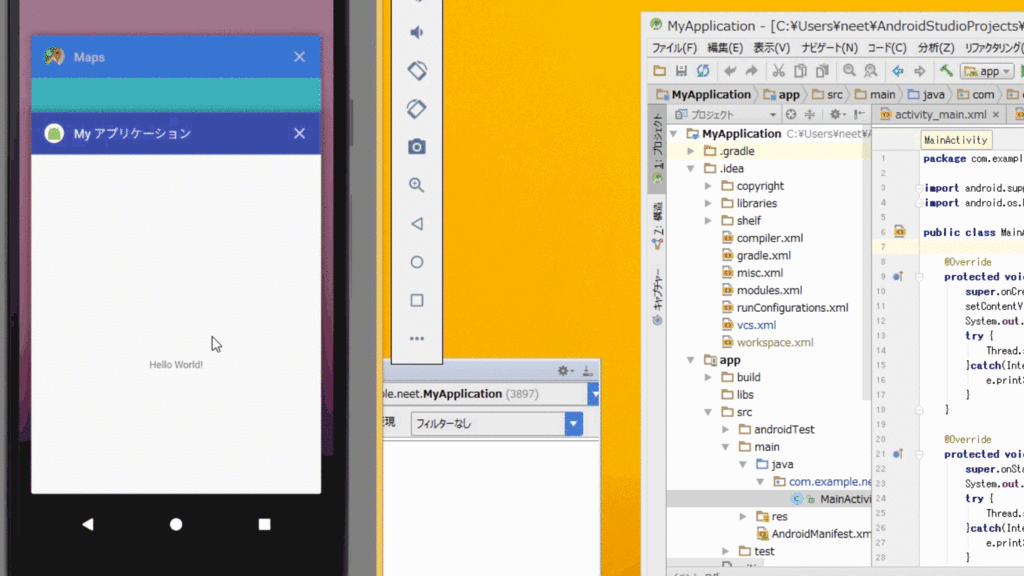
Task: Close the activity_main.xml tab
Action: pyautogui.click(x=996, y=114)
